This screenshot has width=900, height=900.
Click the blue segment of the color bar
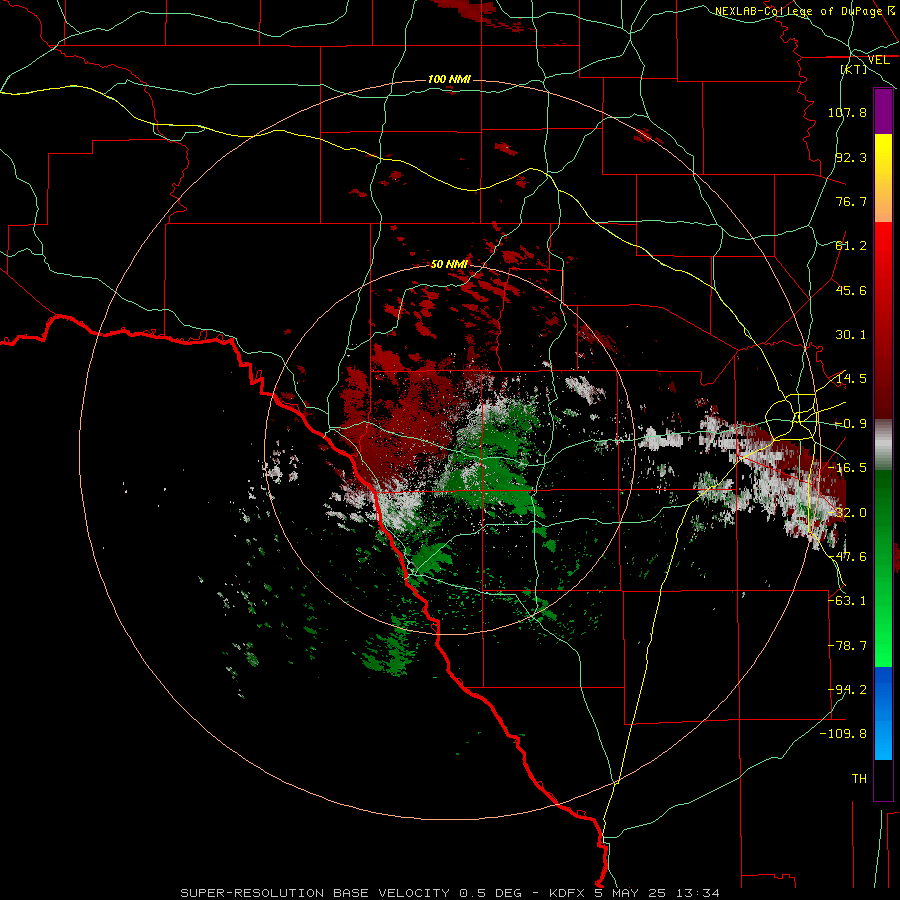883,713
